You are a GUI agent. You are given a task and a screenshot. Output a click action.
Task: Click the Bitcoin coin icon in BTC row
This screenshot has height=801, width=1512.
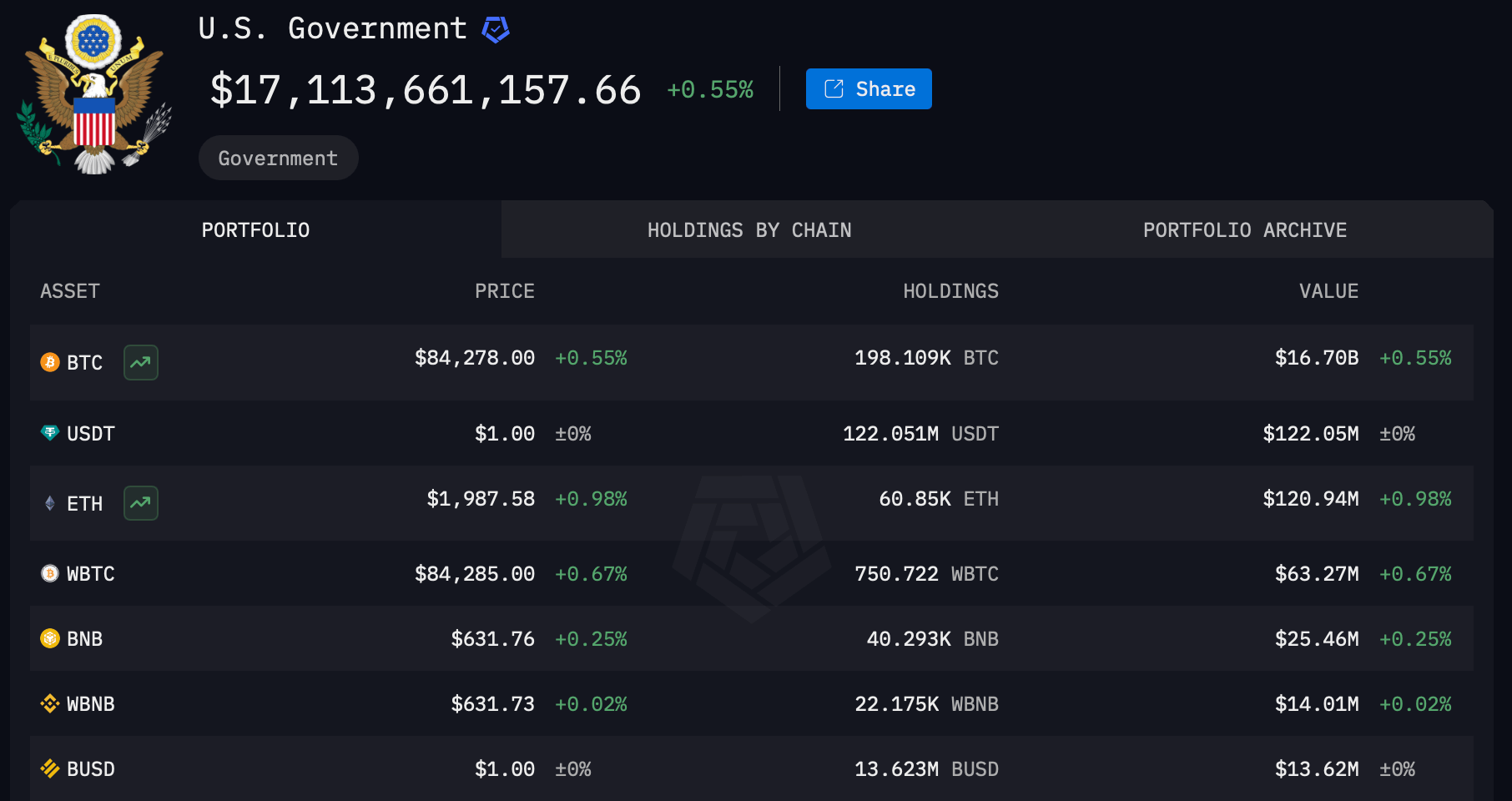(x=50, y=362)
